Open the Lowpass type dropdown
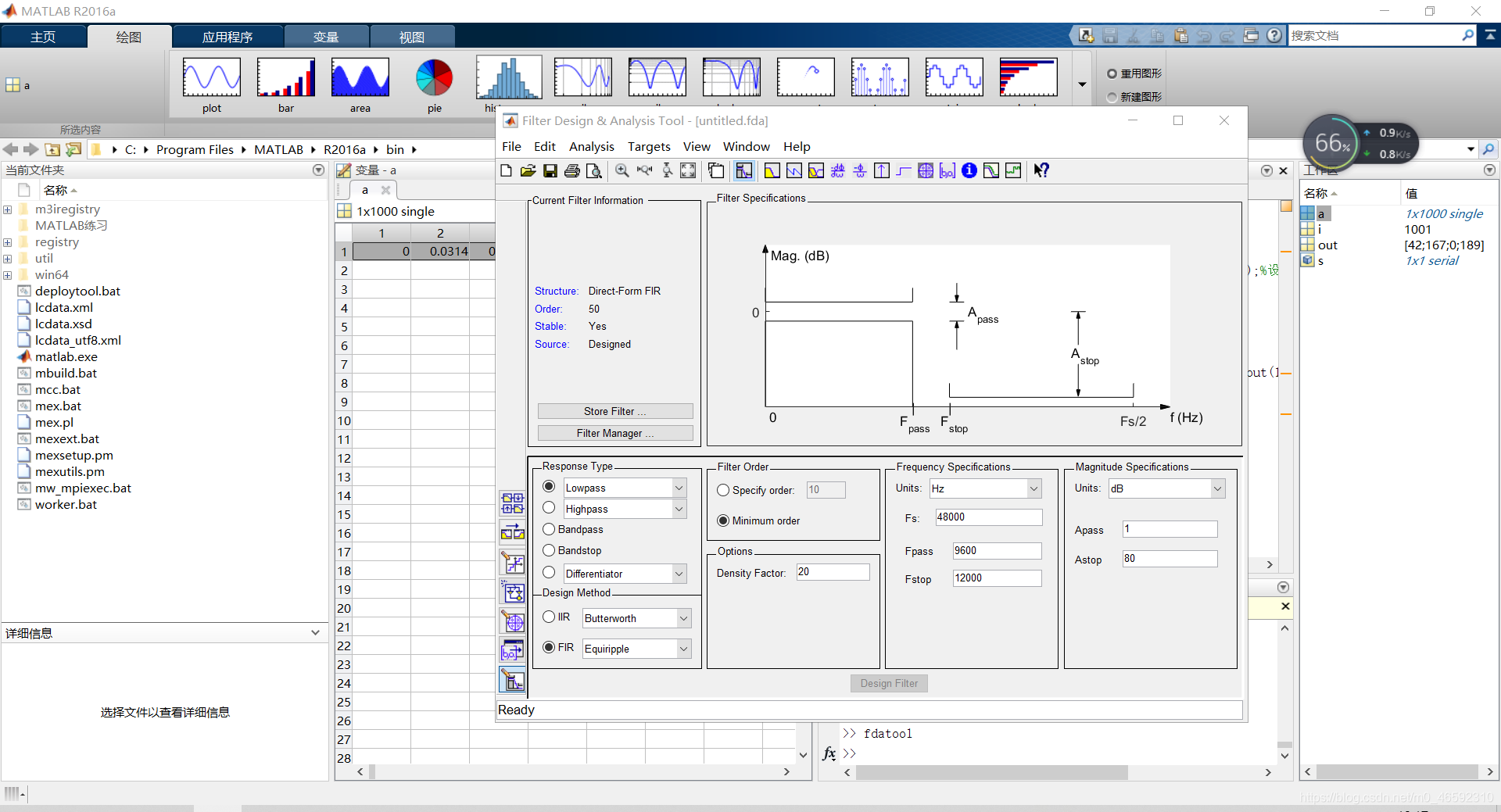Viewport: 1501px width, 812px height. [x=679, y=488]
